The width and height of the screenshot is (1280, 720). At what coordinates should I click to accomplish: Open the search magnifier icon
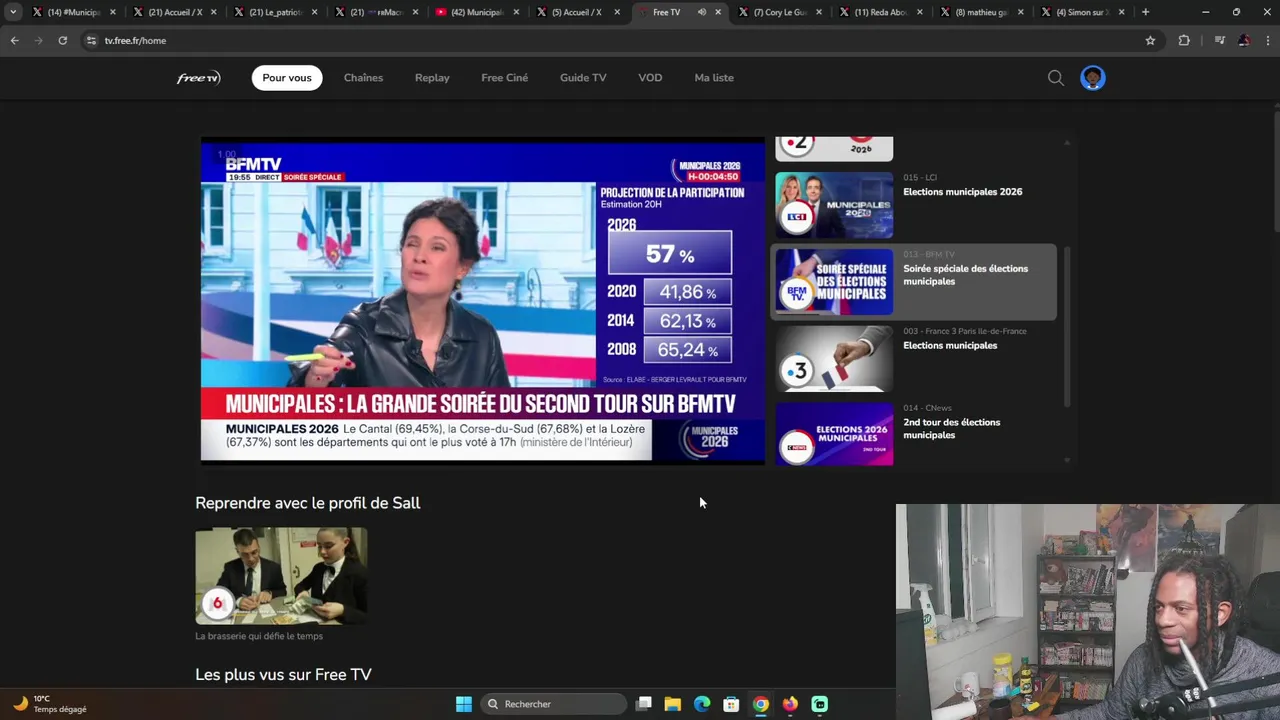(x=1056, y=78)
